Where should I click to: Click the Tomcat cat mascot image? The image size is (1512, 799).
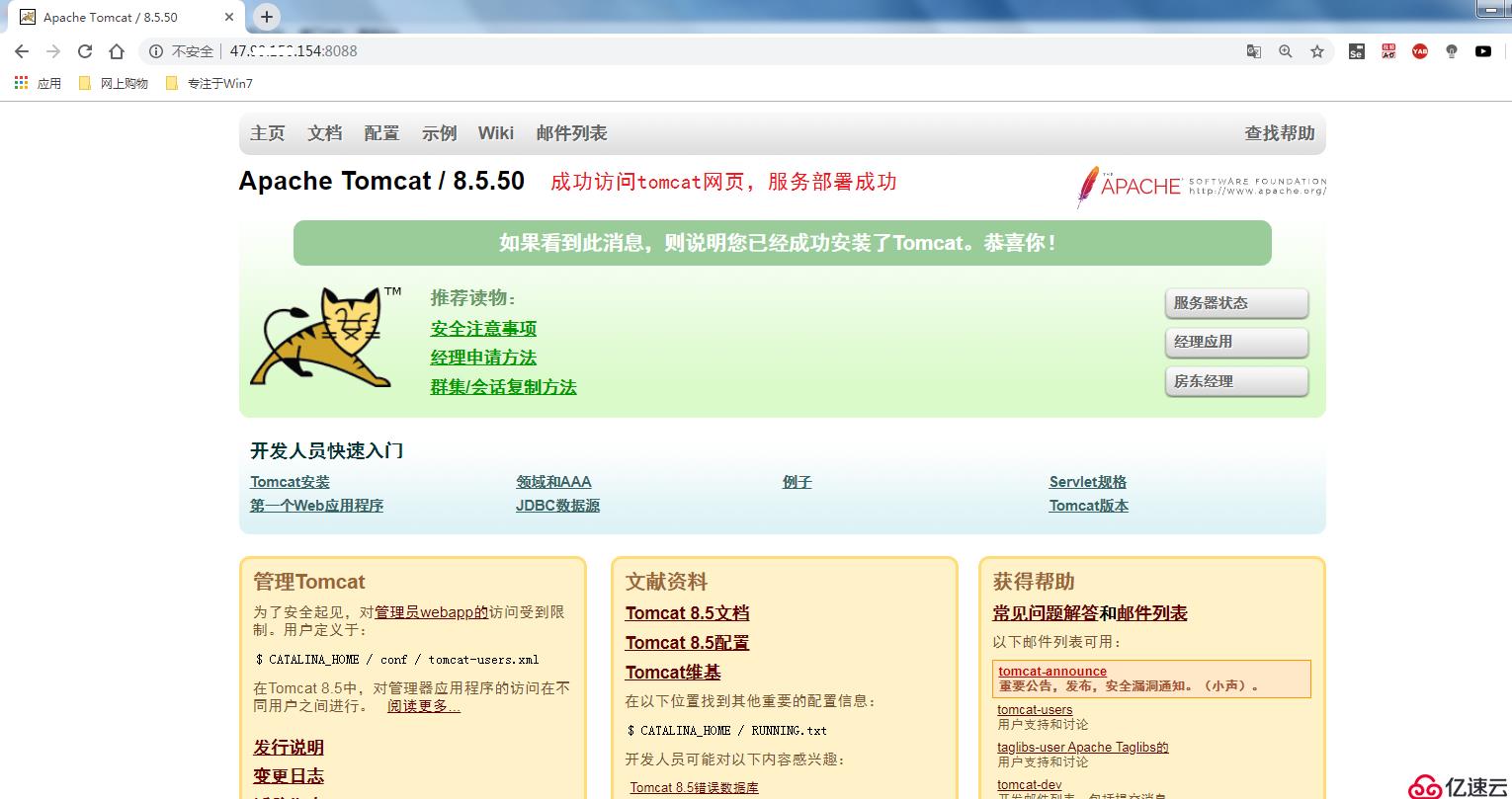click(x=325, y=337)
